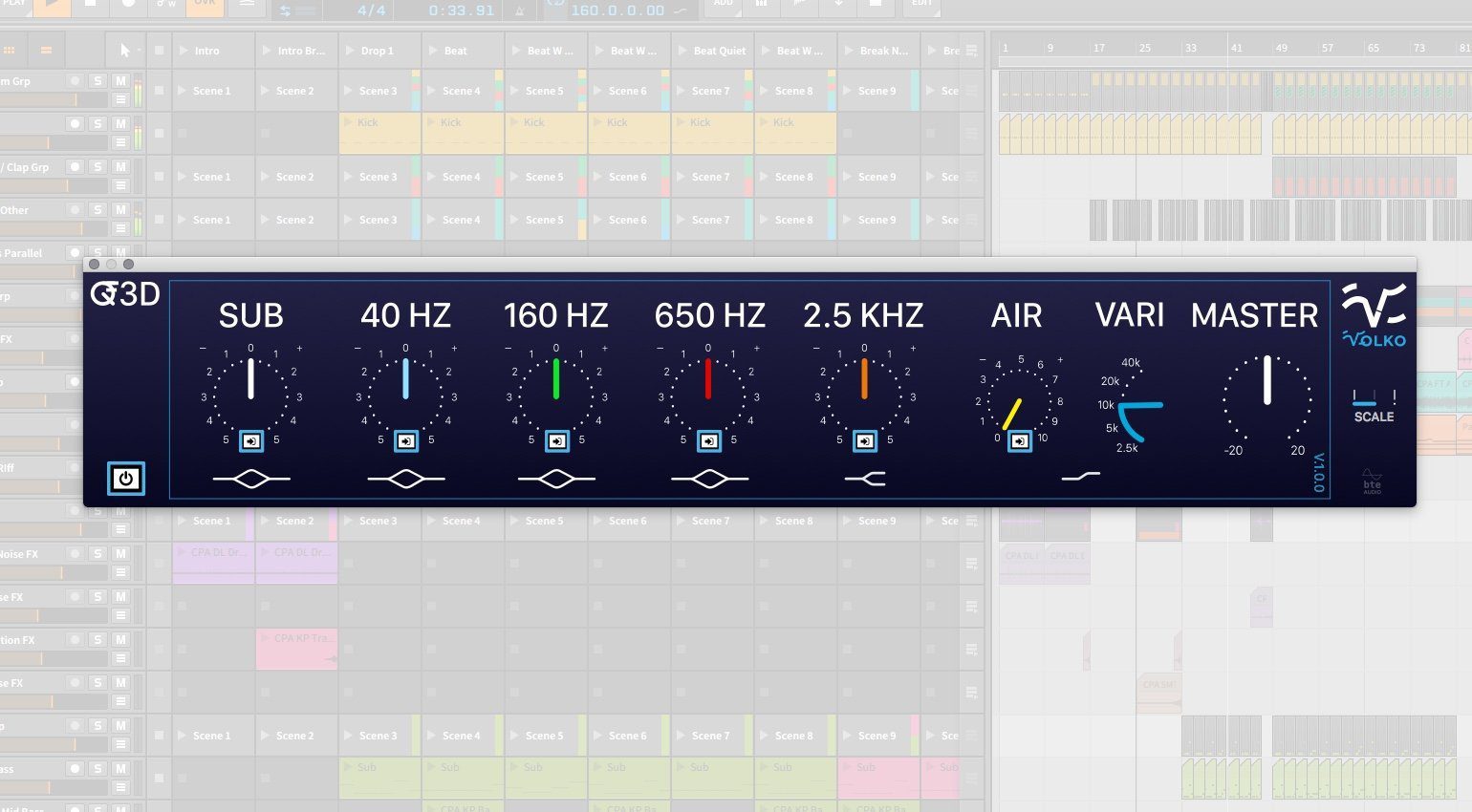Viewport: 1472px width, 812px height.
Task: Toggle the 650 HZ band in/out button
Action: click(x=709, y=441)
